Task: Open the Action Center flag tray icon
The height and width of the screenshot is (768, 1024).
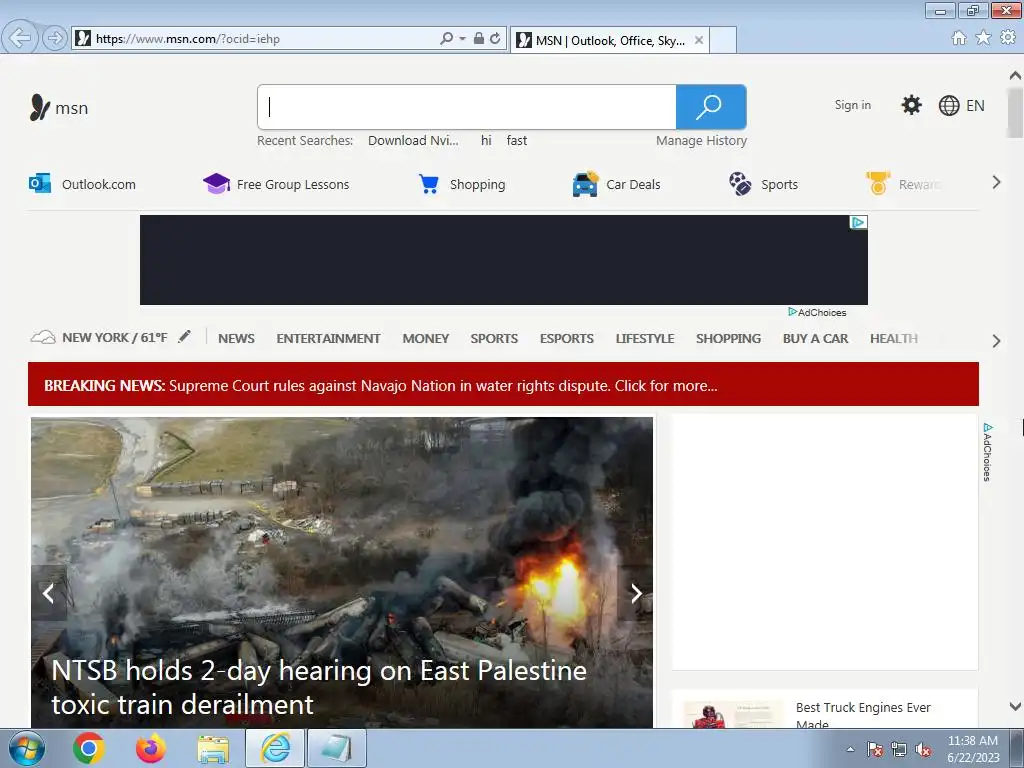Action: pos(875,749)
